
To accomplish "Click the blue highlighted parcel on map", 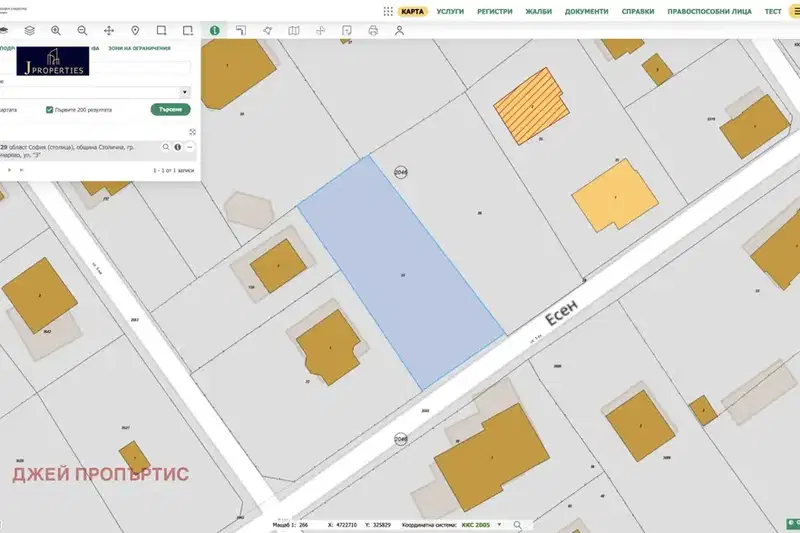I will [x=401, y=273].
